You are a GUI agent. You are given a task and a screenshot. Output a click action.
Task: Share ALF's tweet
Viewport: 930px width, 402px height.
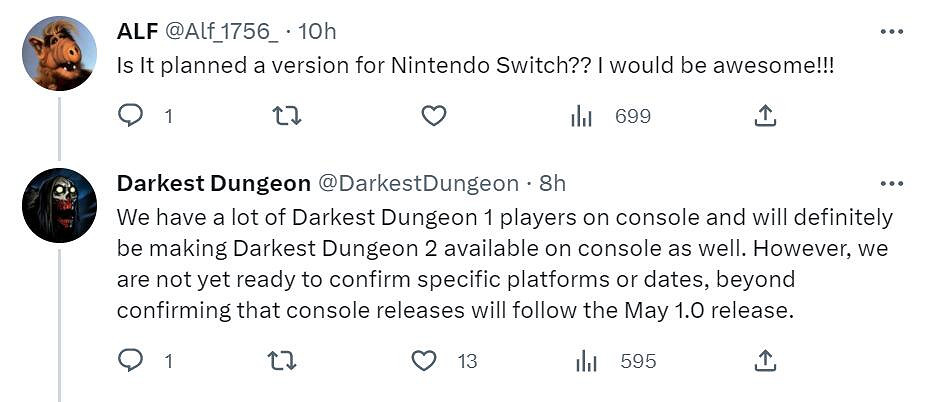(x=765, y=116)
